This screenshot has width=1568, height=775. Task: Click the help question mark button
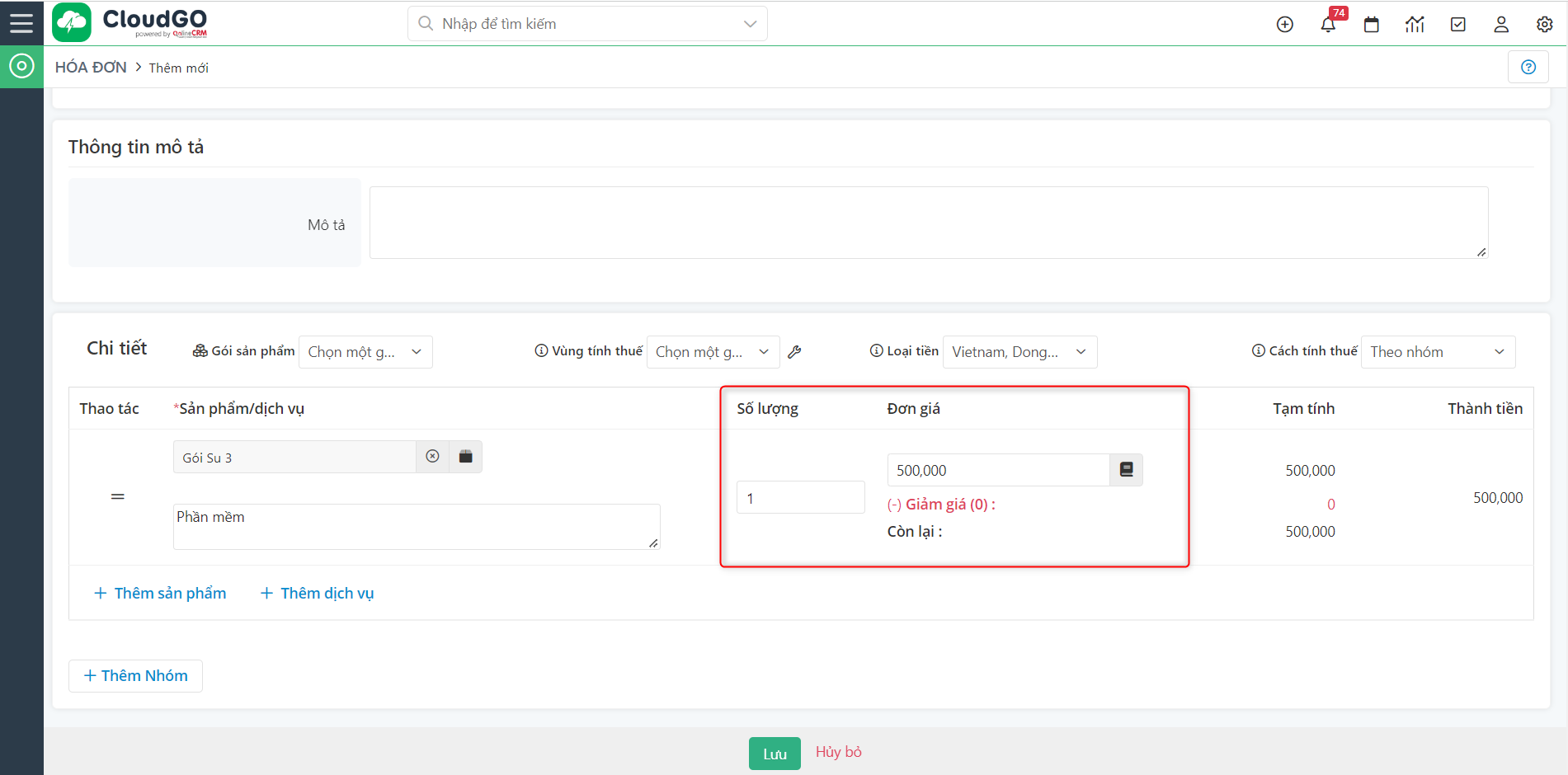click(x=1528, y=68)
